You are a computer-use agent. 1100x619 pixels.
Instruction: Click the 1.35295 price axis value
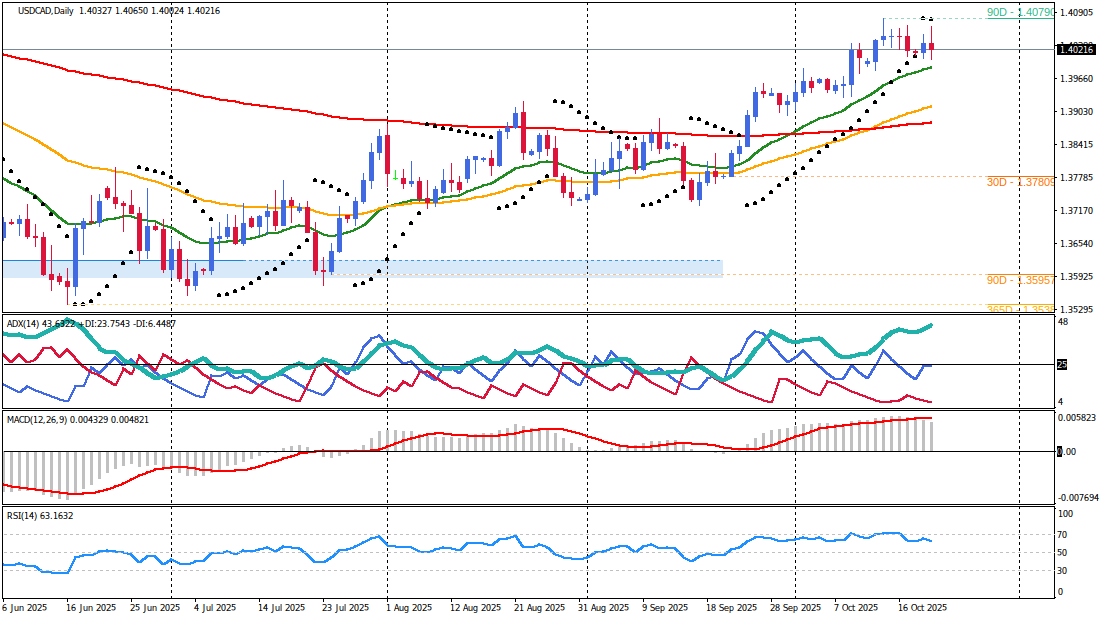1079,310
